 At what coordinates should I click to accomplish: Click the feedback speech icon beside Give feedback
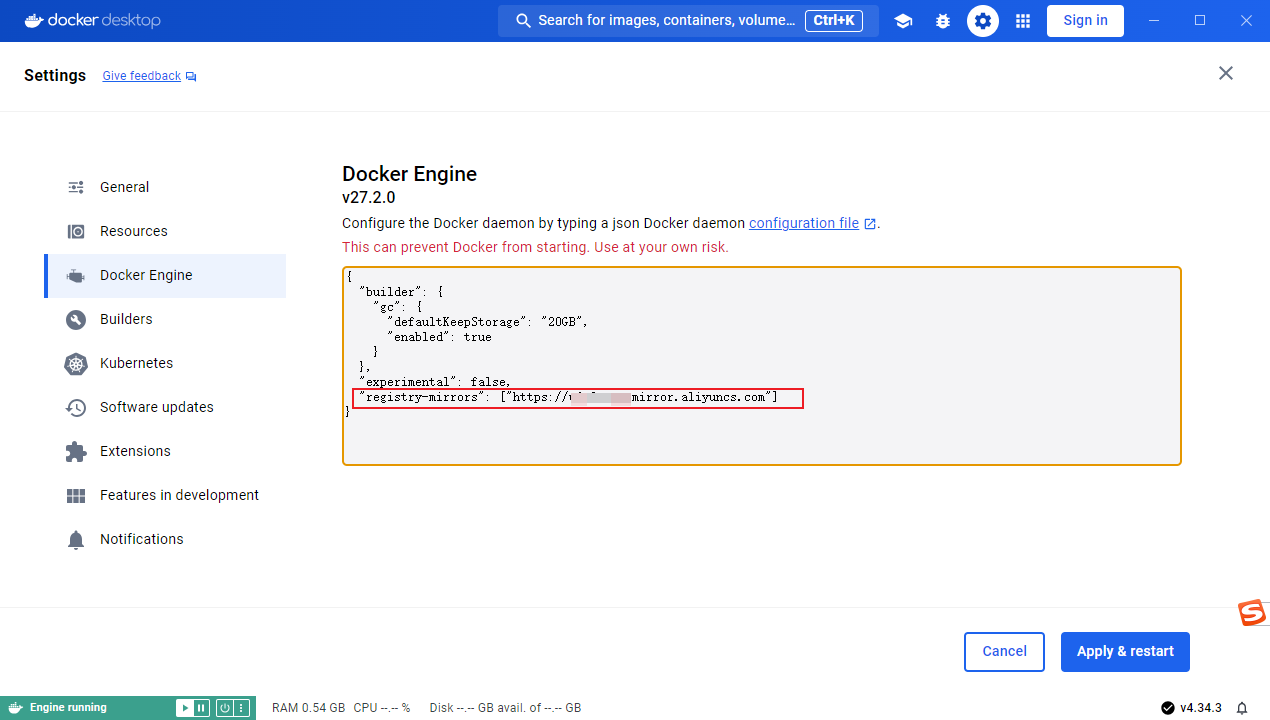[191, 77]
